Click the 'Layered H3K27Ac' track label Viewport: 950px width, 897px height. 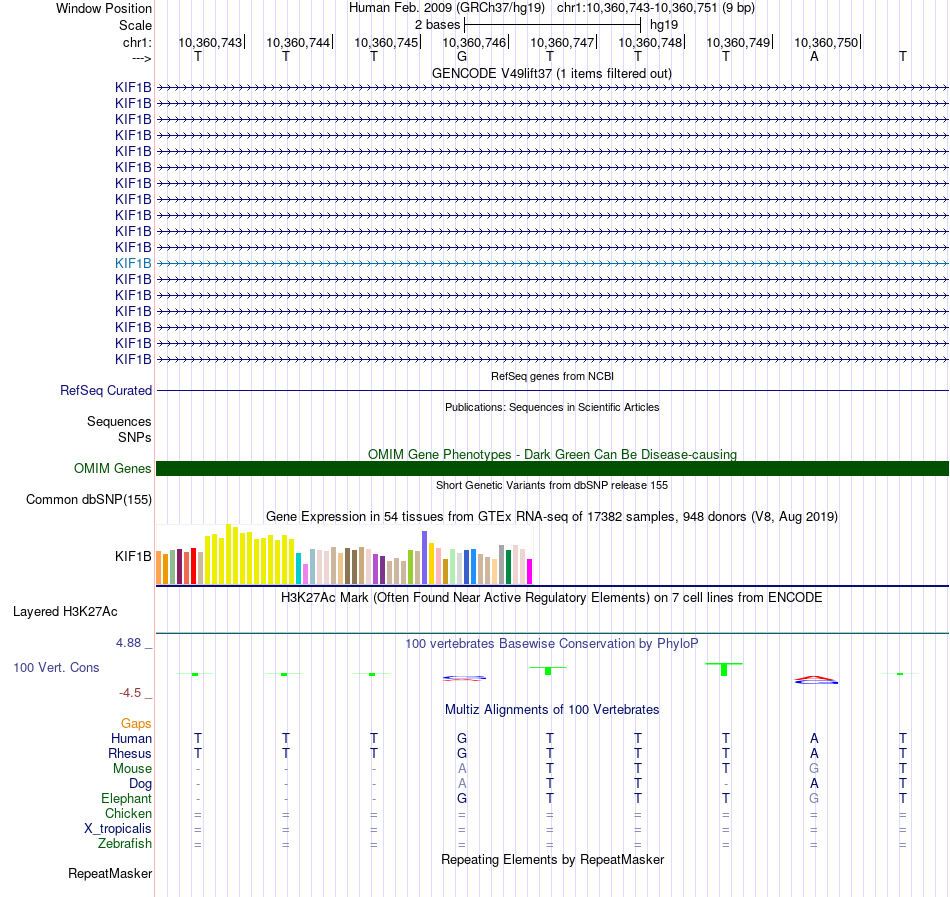click(65, 612)
